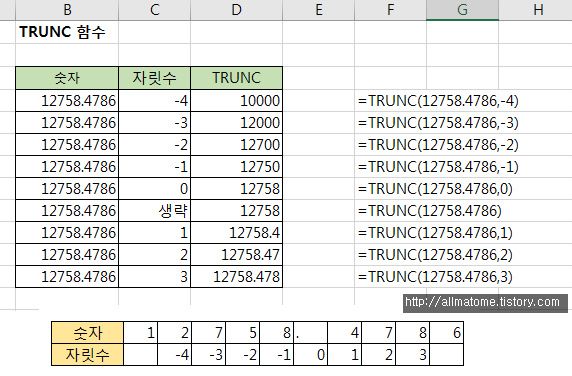This screenshot has width=572, height=376.
Task: Select the -4 cell beside result 10000
Action: (154, 101)
